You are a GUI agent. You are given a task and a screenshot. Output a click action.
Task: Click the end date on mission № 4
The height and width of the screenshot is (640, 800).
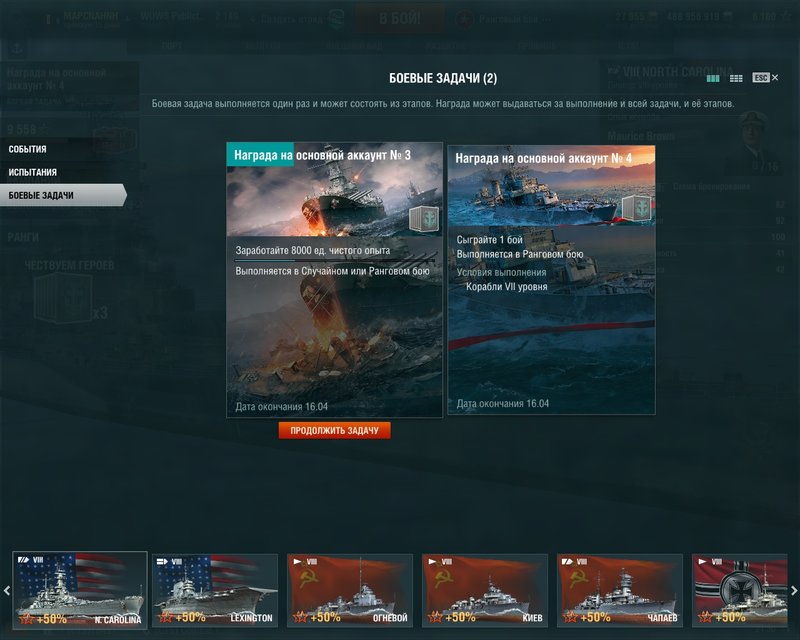[x=503, y=404]
